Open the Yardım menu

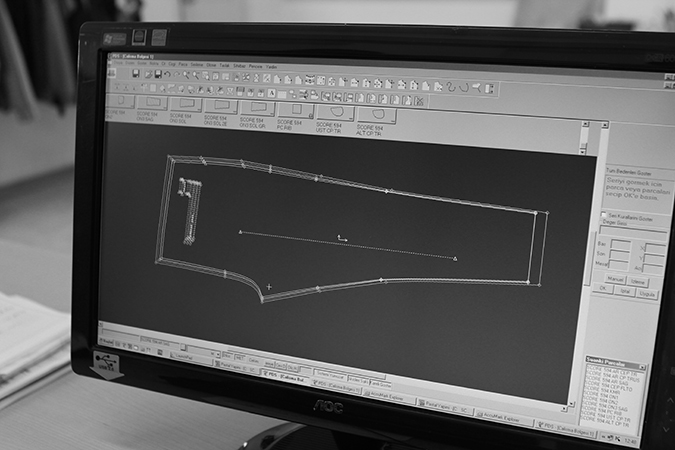point(272,67)
